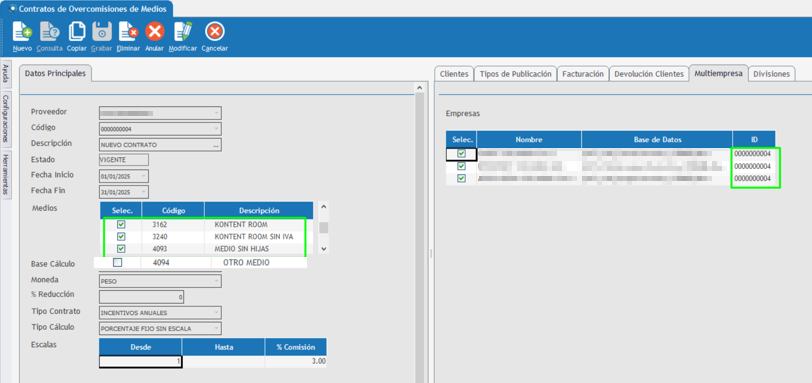Switch to the Facturación tab
This screenshot has width=812, height=383.
coord(583,74)
